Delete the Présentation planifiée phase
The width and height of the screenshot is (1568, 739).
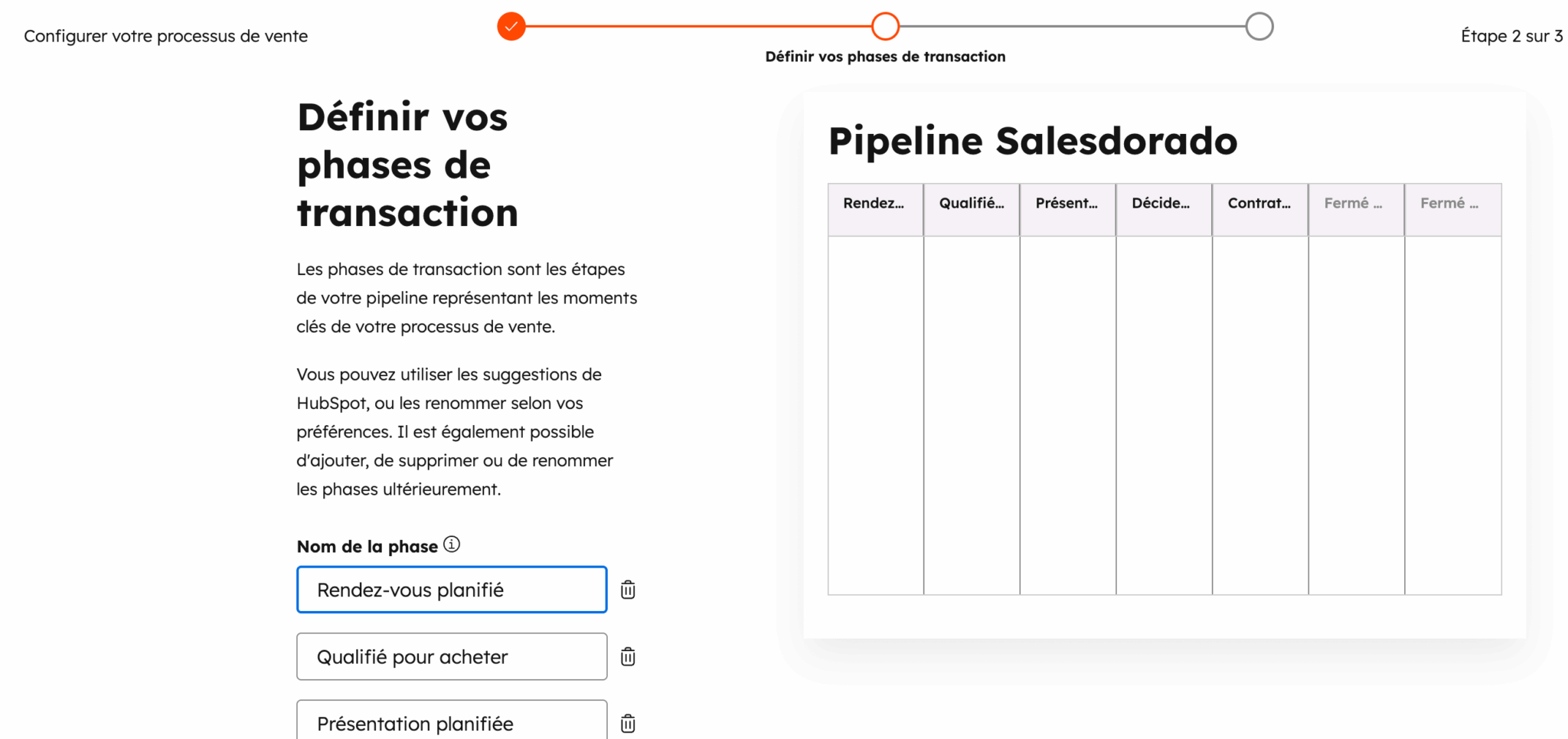click(x=628, y=724)
